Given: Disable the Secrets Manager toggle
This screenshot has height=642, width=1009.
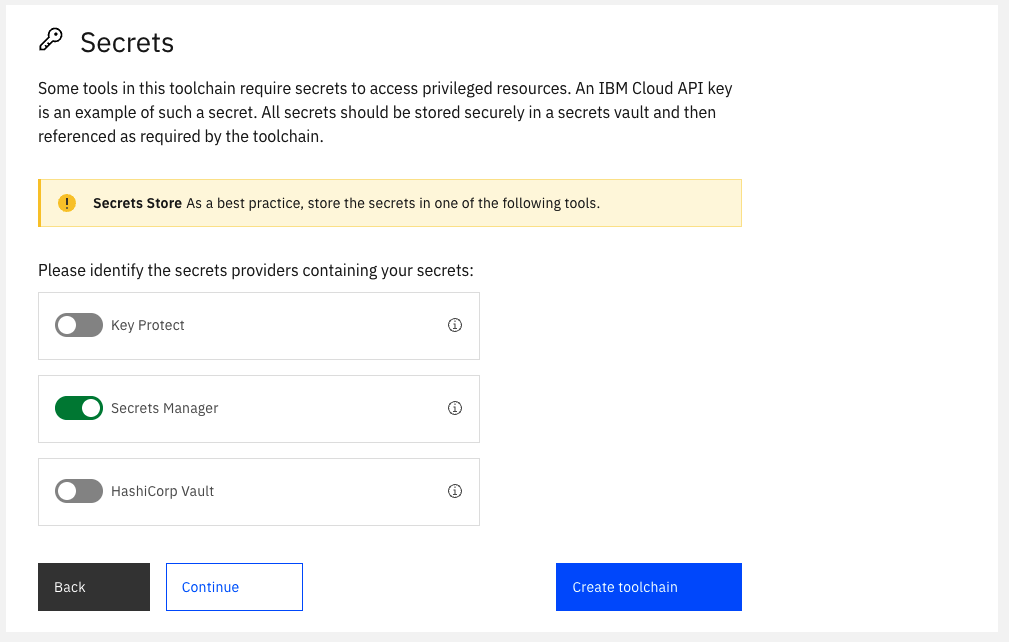Looking at the screenshot, I should coord(79,408).
